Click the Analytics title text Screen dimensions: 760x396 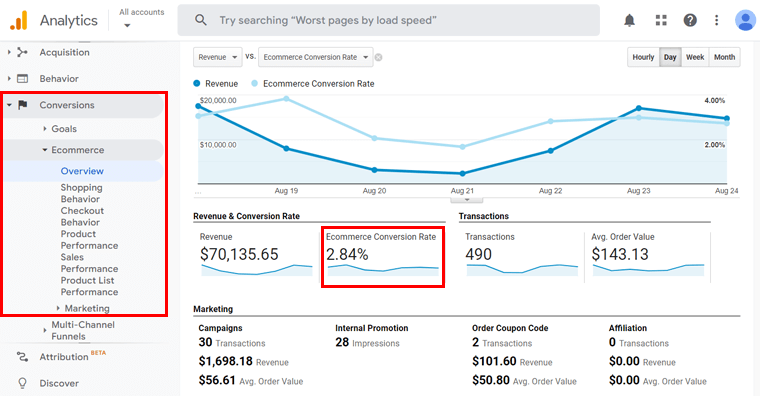click(69, 20)
